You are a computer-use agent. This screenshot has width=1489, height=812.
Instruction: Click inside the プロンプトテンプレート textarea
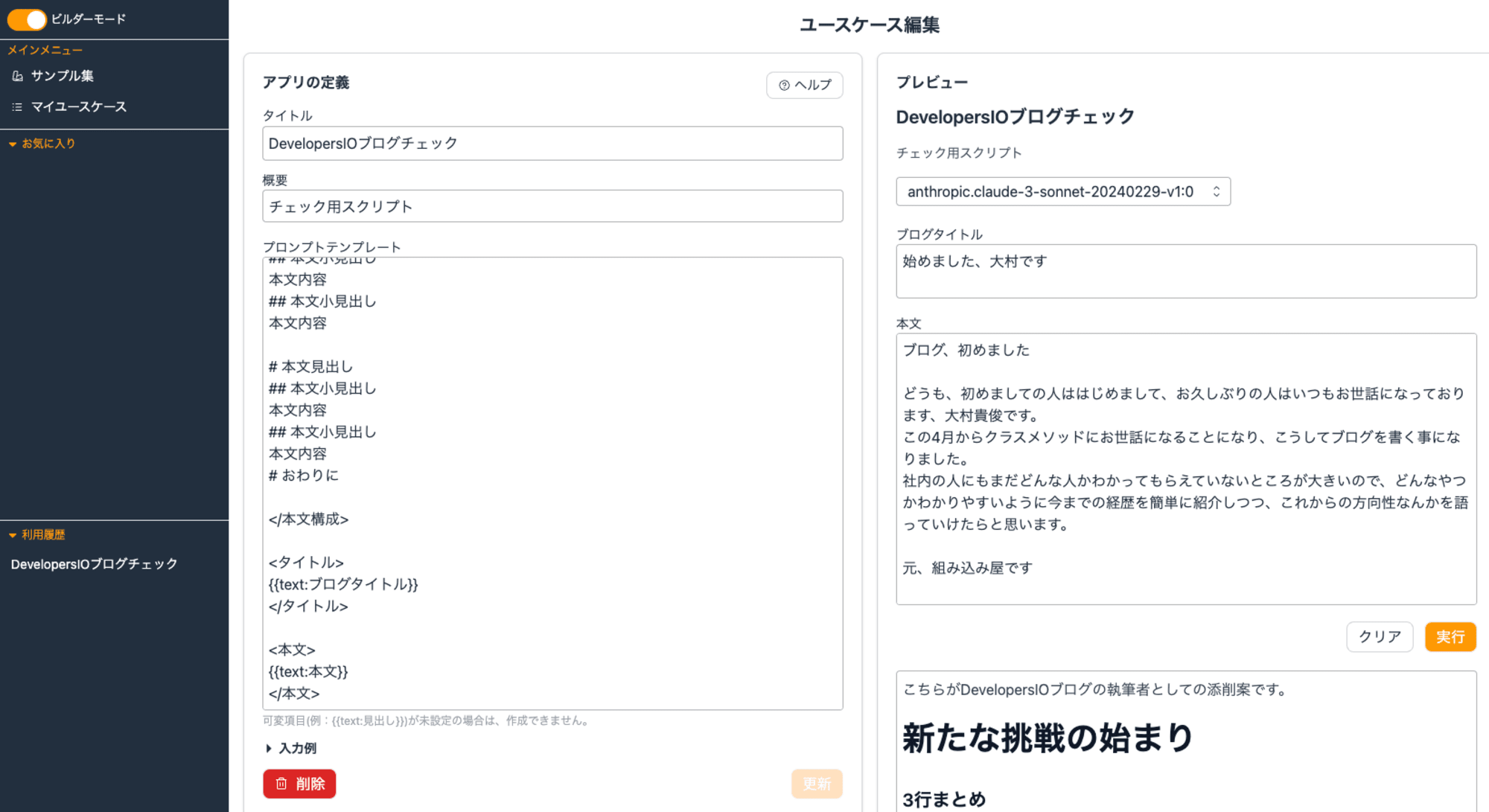[552, 483]
